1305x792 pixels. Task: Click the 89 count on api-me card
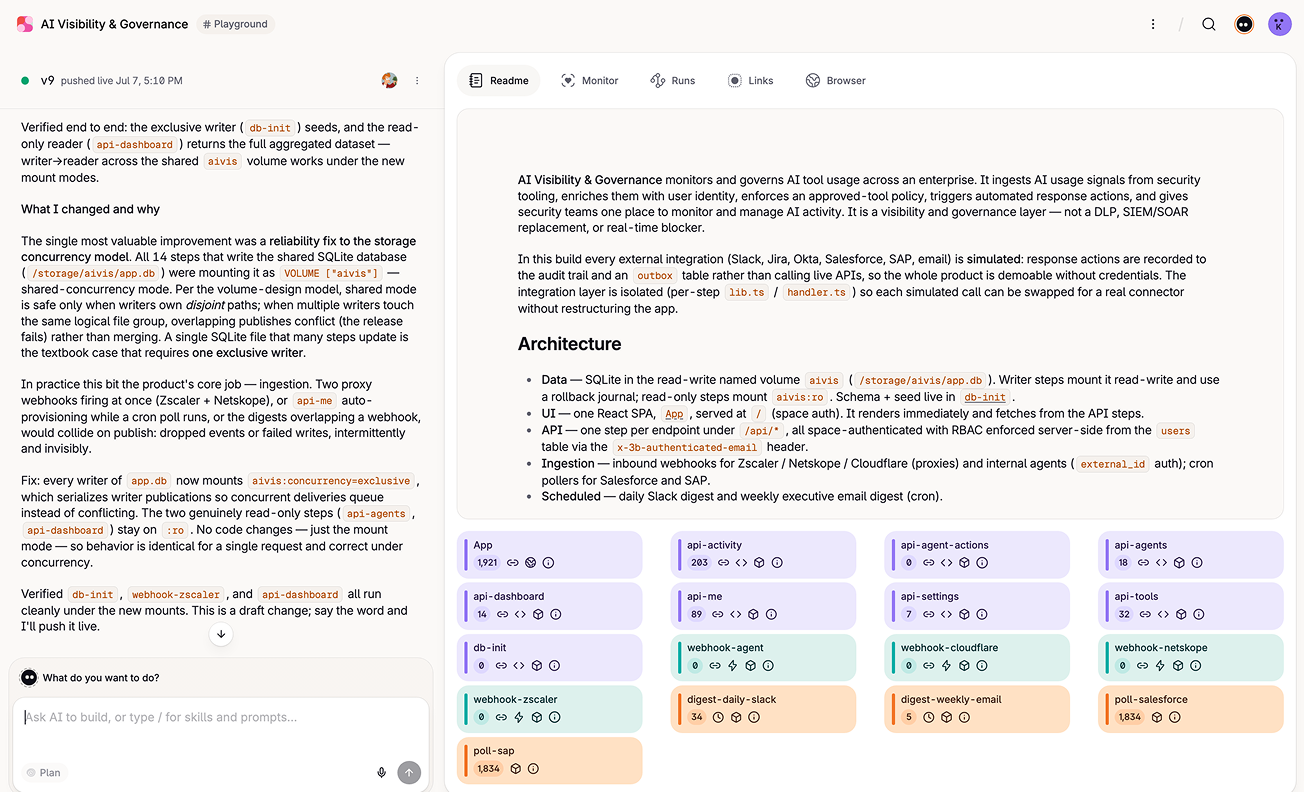[x=697, y=614]
